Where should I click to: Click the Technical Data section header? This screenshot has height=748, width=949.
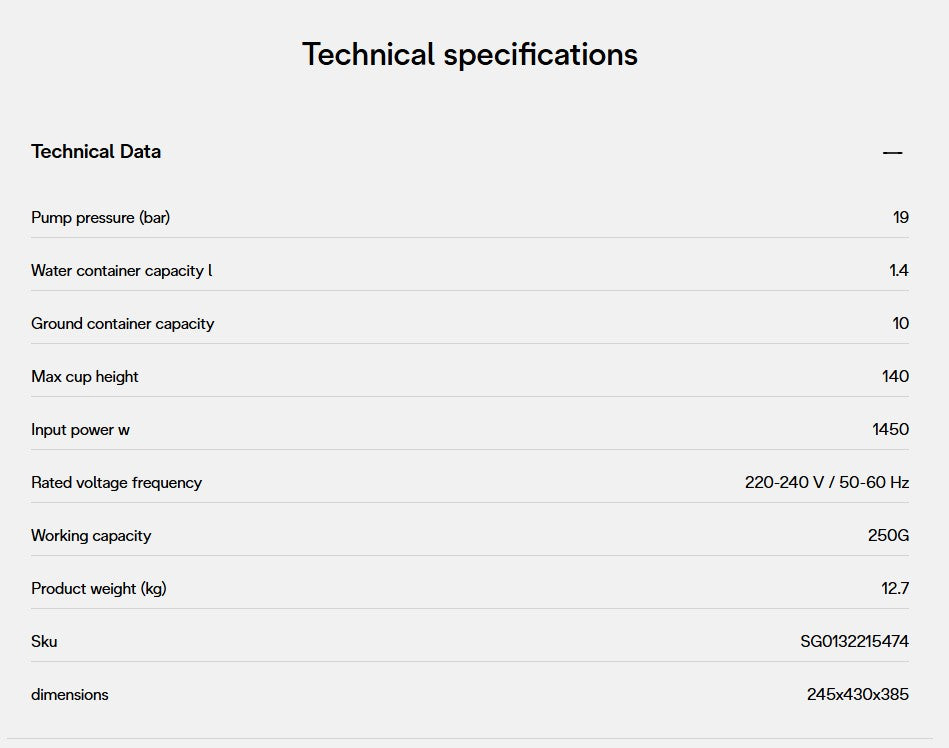pyautogui.click(x=96, y=152)
